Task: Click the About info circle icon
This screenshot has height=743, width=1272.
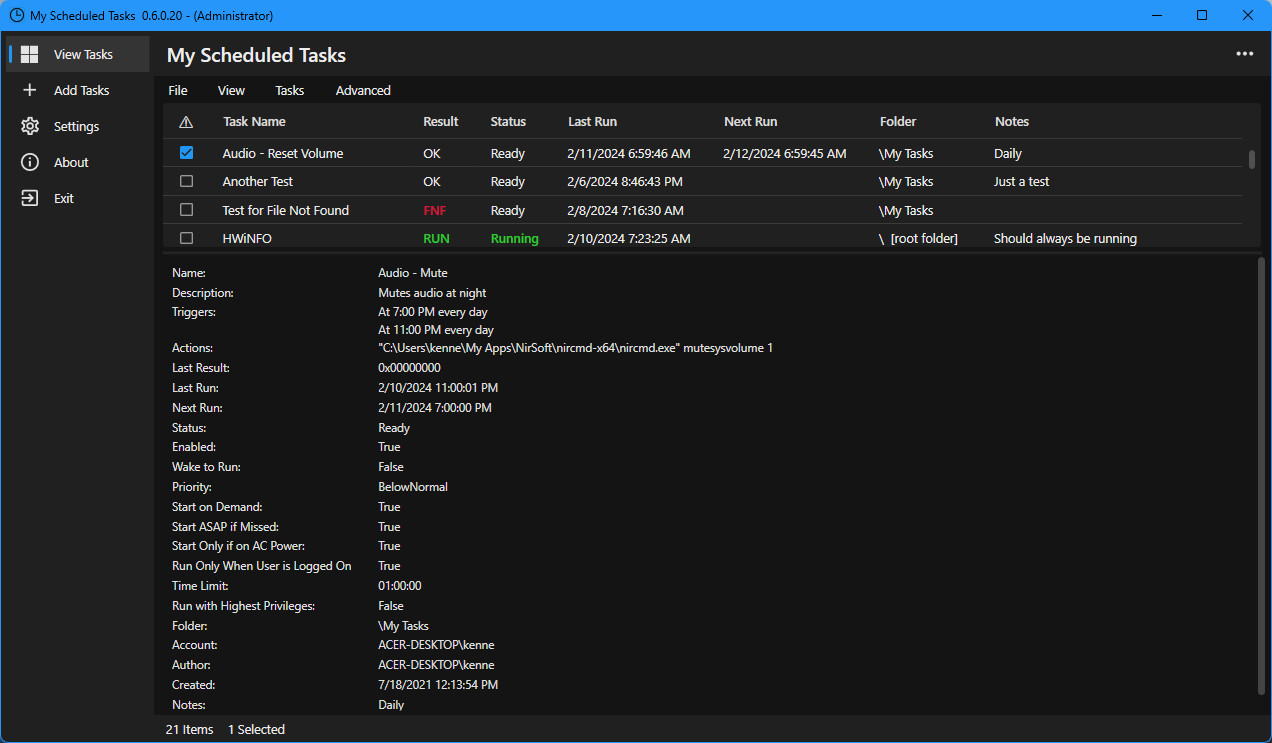Action: 30,162
